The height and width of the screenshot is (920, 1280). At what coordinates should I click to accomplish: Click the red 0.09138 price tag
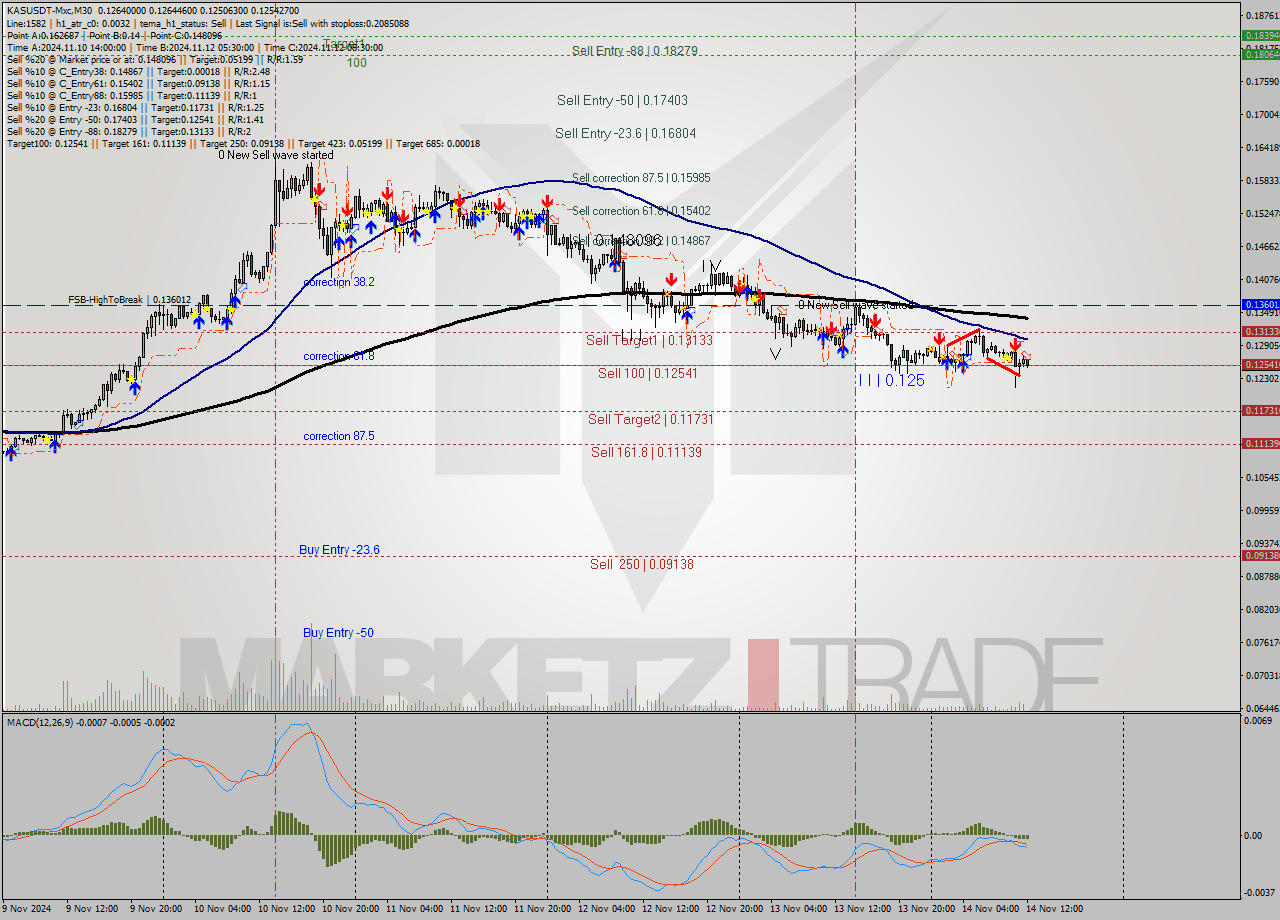1260,555
